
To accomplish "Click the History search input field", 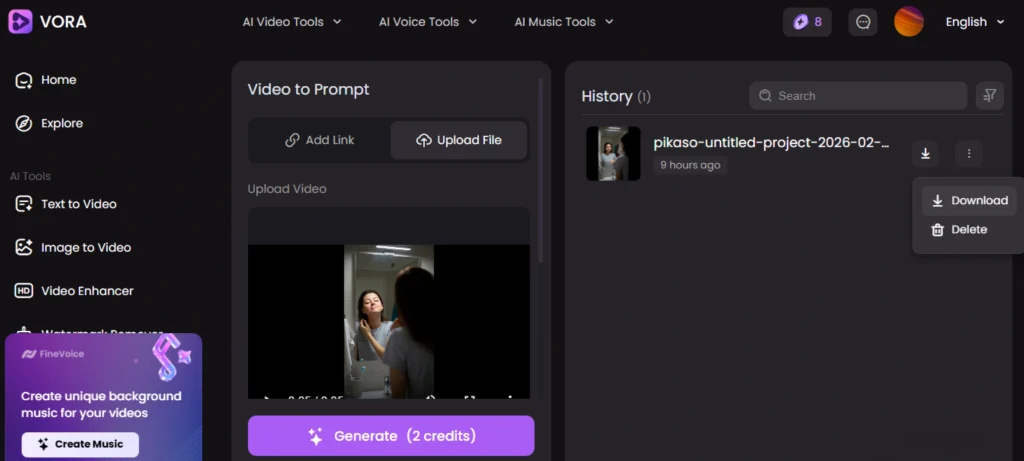I will tap(858, 96).
